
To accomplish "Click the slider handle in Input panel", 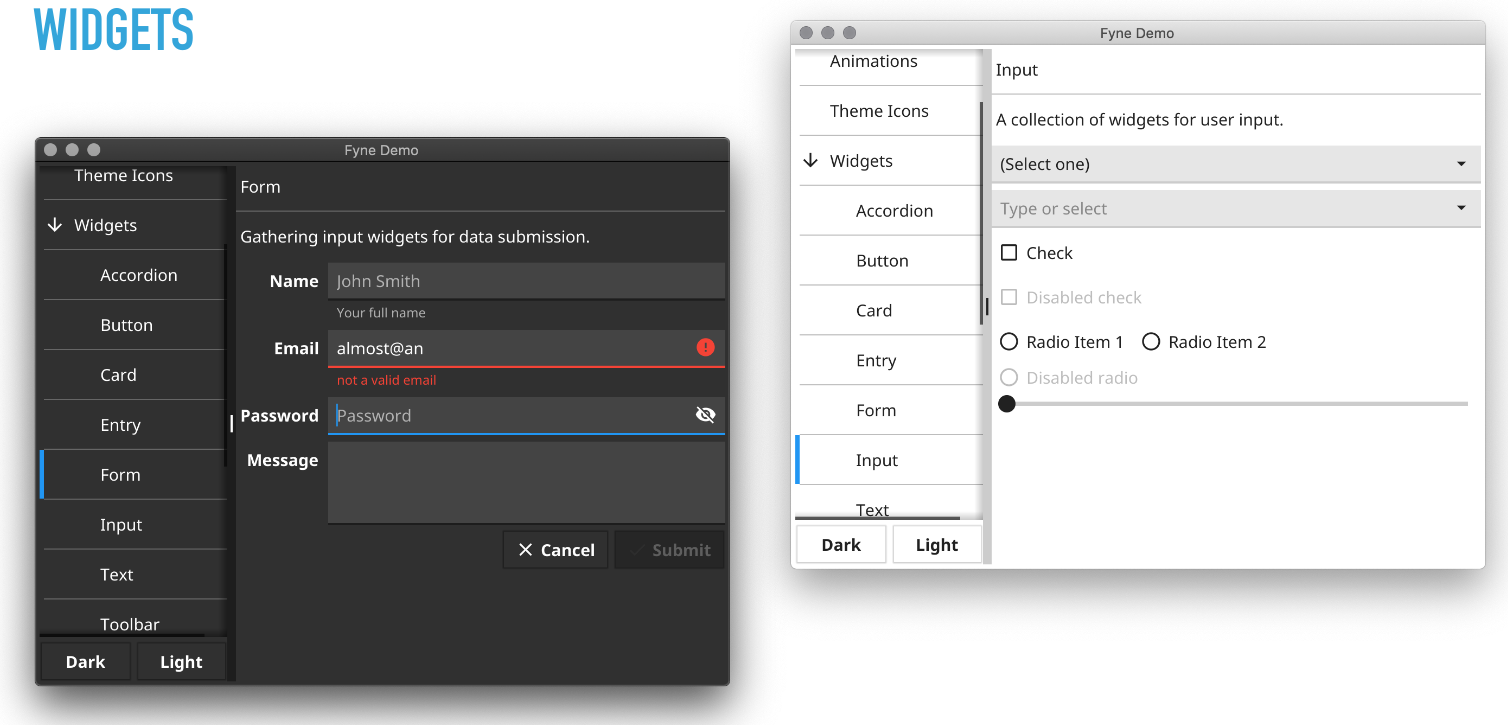I will [x=1007, y=403].
